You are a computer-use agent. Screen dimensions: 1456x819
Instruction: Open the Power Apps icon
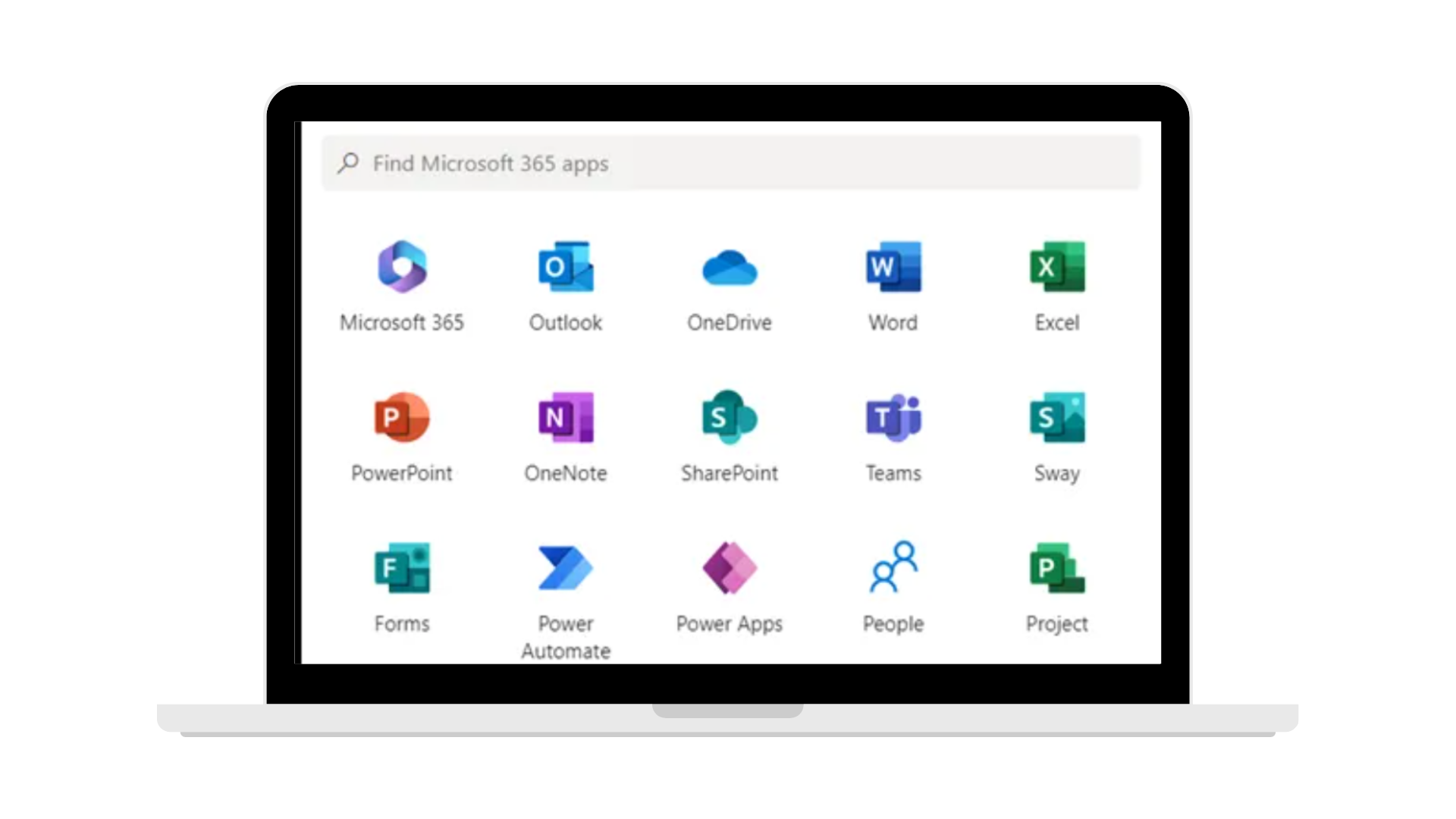click(730, 567)
